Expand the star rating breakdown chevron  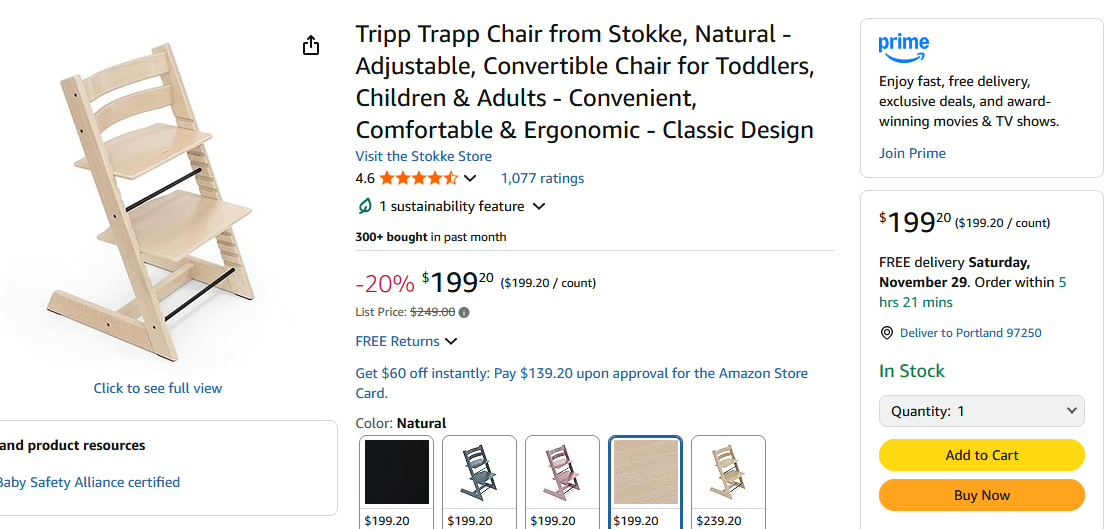coord(470,179)
